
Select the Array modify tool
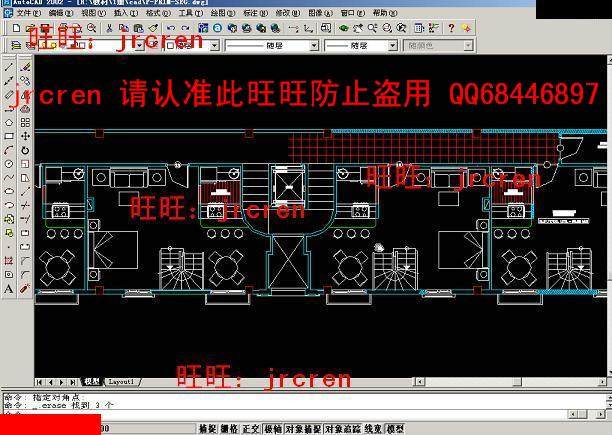25,123
